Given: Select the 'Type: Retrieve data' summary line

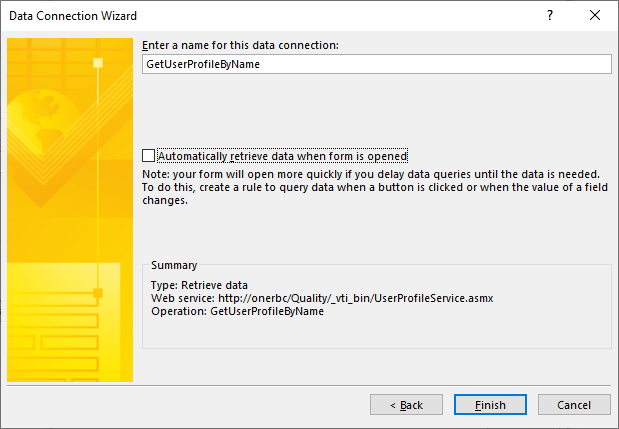Looking at the screenshot, I should 198,286.
